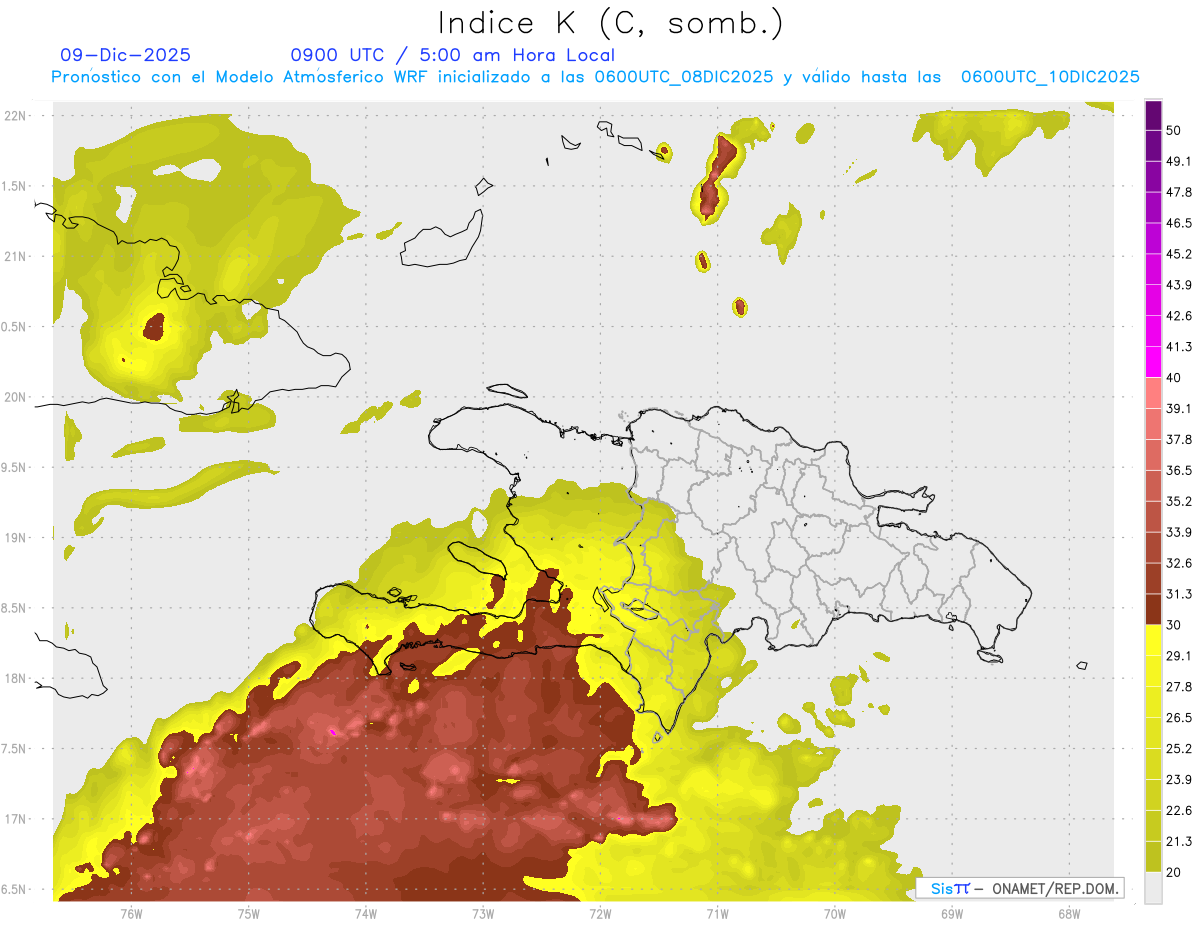
Task: Pick the dark purple swatch above the 50 value
Action: 1154,116
